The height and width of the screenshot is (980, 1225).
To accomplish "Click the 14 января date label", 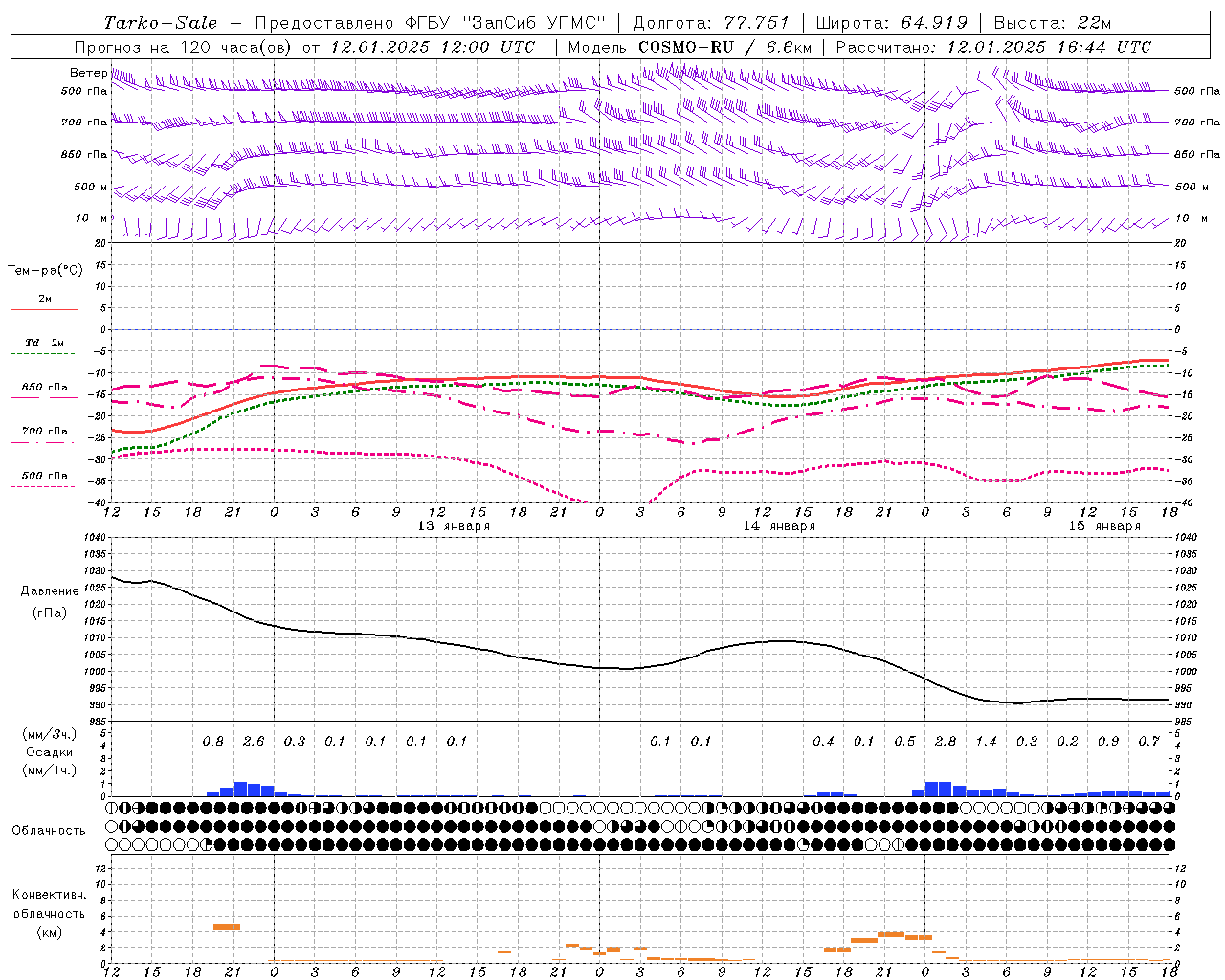I will click(779, 526).
